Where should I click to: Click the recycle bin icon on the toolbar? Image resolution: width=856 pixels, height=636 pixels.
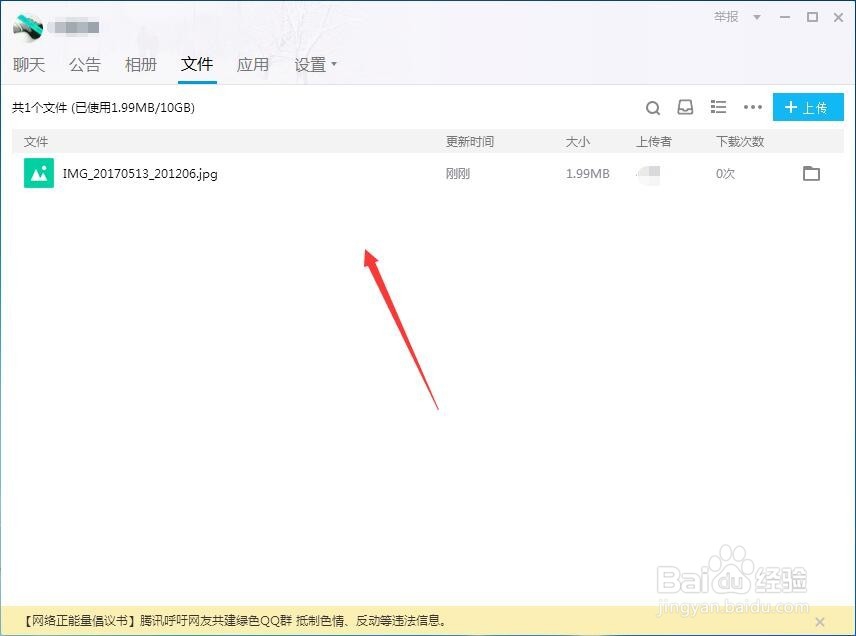685,107
